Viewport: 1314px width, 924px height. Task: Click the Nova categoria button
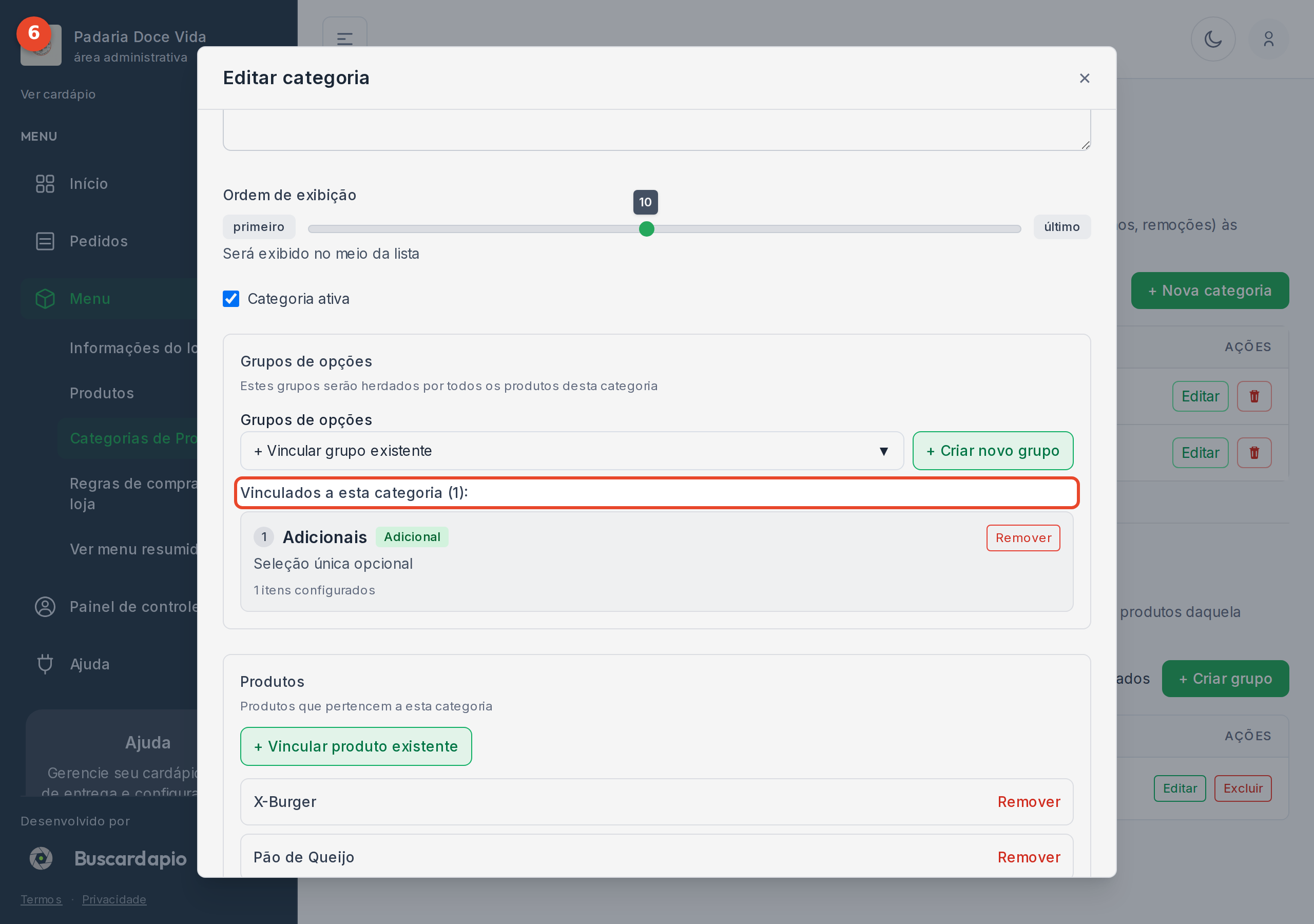(1210, 291)
